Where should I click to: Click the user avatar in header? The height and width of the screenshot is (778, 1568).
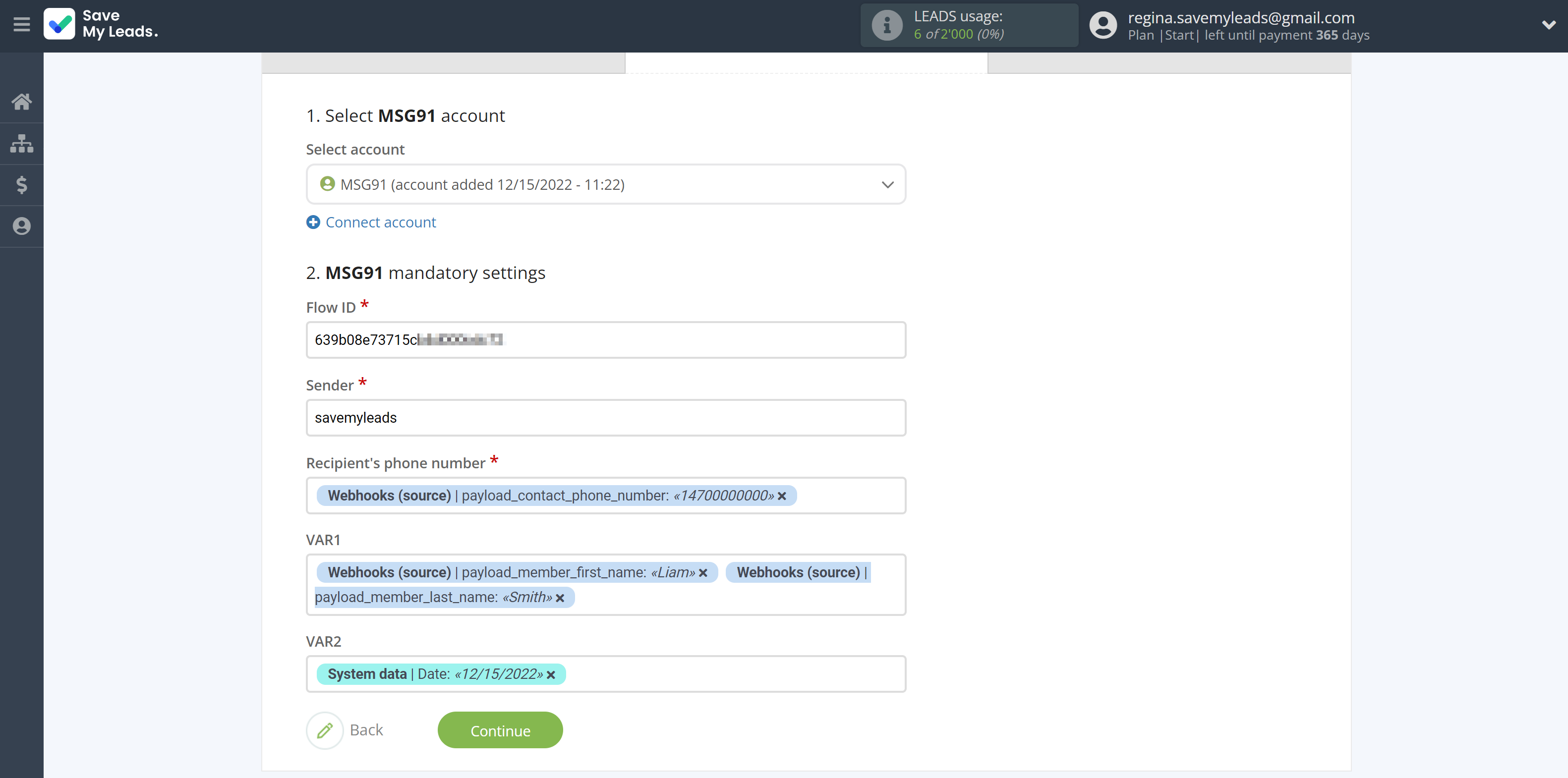tap(1103, 26)
